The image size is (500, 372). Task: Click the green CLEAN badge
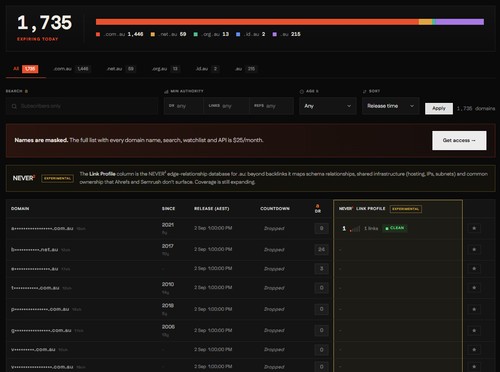point(395,228)
